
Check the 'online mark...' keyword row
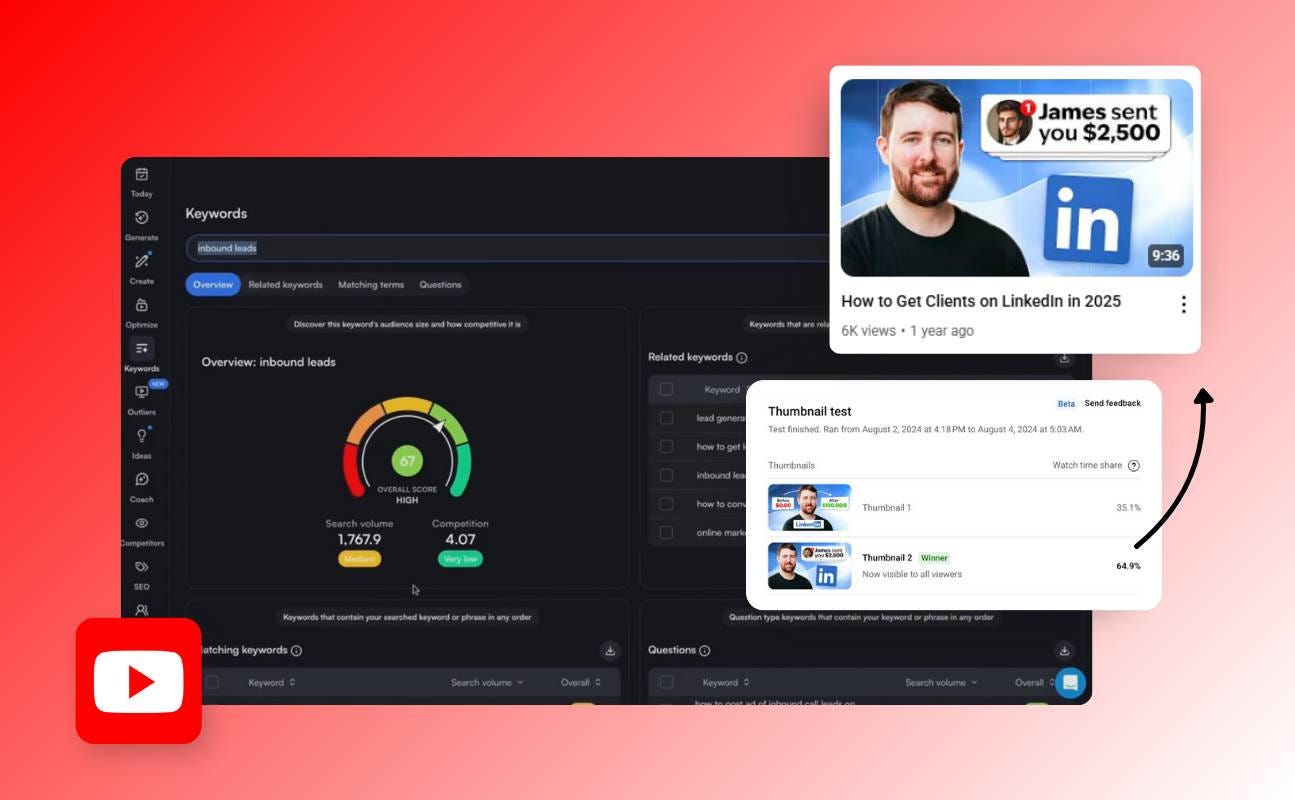point(666,533)
